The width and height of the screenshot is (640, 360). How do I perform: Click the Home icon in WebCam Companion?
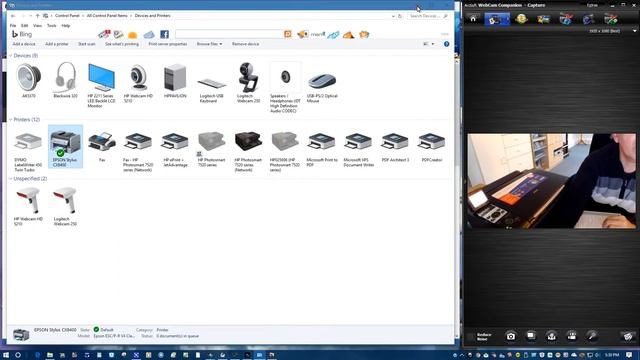[473, 19]
